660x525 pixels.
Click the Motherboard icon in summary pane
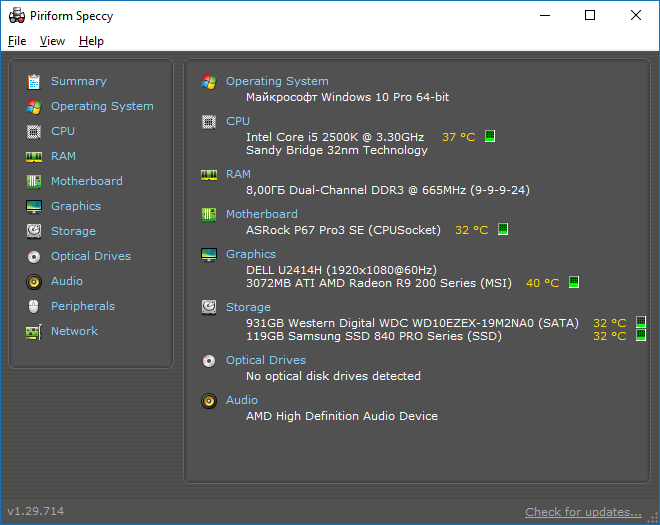click(209, 215)
